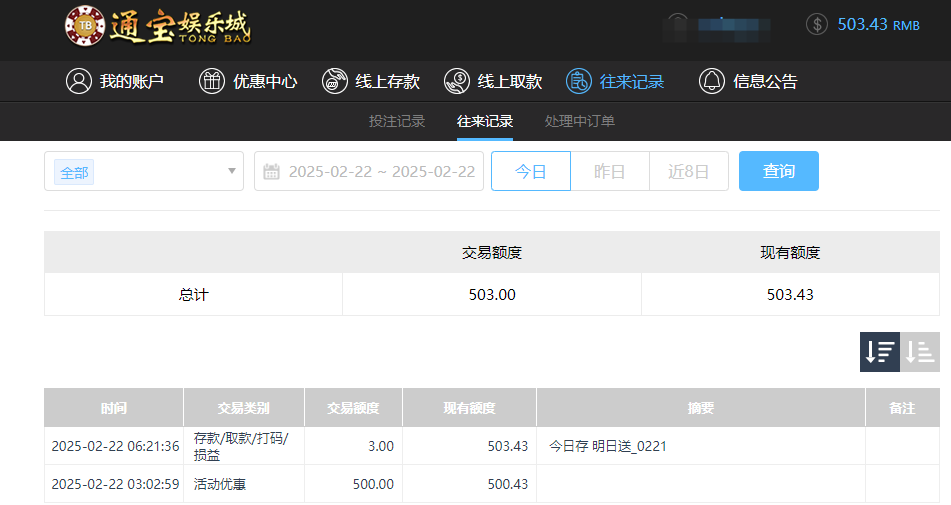Click the summary 现有额度 total 503.43 value

click(790, 295)
